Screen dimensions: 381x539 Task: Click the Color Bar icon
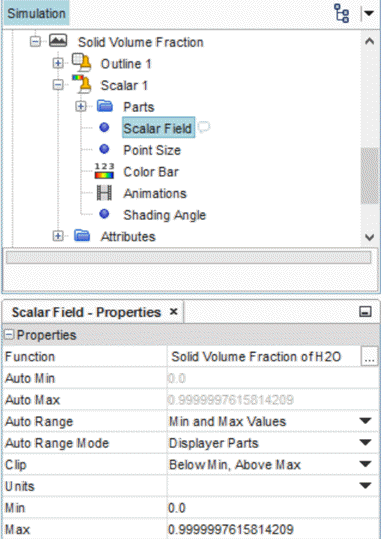click(x=104, y=171)
